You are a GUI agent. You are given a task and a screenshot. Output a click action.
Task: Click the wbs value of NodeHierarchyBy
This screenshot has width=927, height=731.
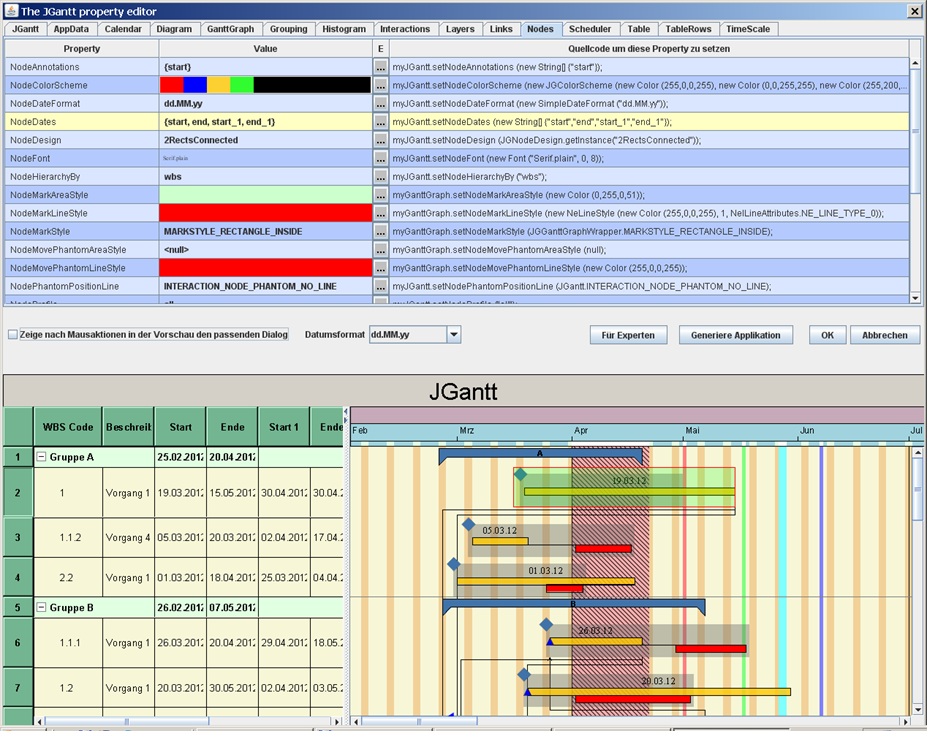click(173, 177)
